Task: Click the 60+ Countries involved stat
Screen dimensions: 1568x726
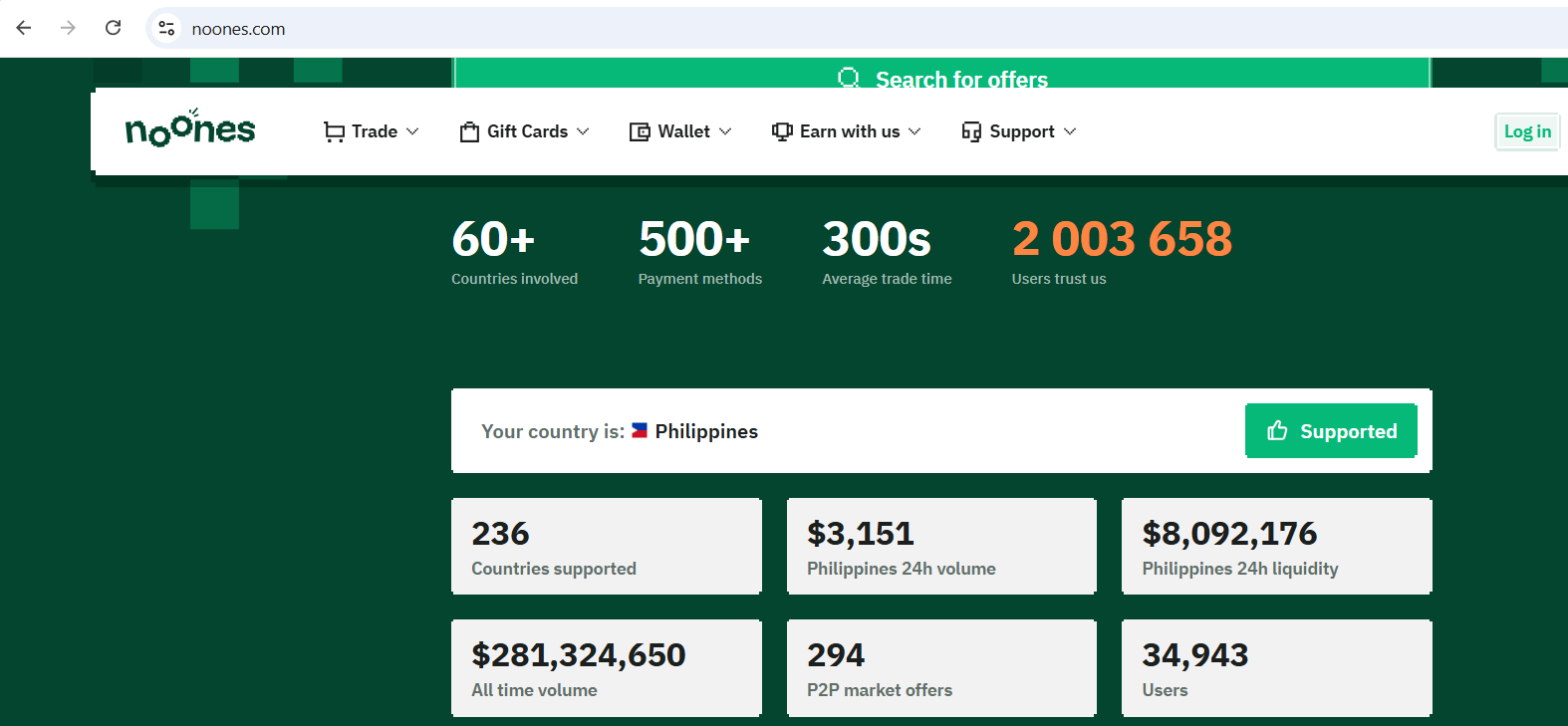Action: click(x=514, y=252)
